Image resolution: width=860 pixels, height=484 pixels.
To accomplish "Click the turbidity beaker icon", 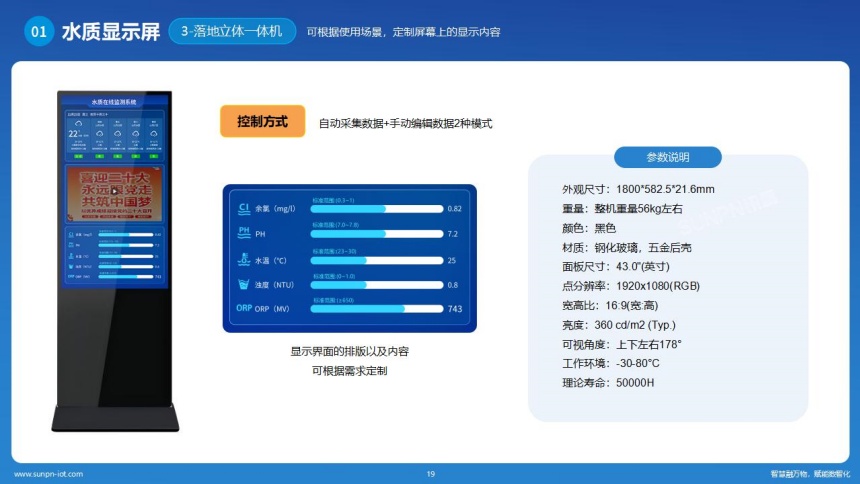I will pyautogui.click(x=244, y=284).
